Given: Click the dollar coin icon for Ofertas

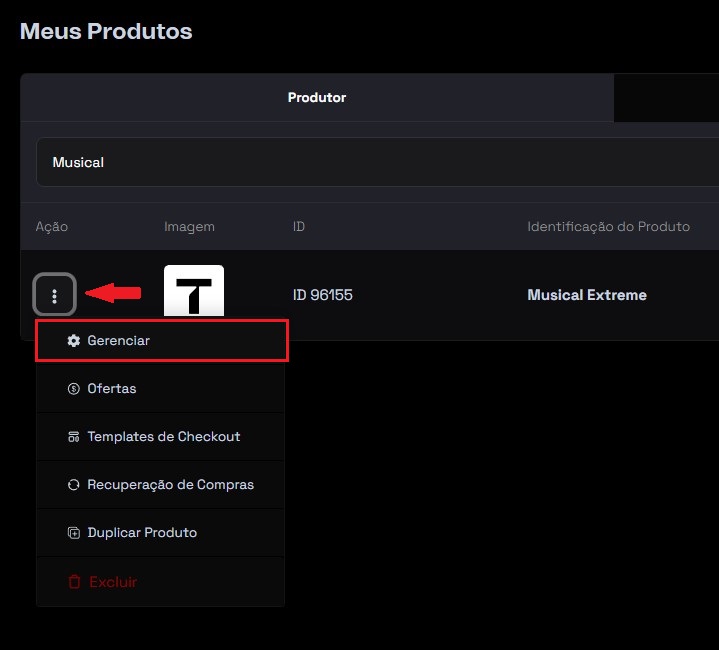Looking at the screenshot, I should coord(73,389).
